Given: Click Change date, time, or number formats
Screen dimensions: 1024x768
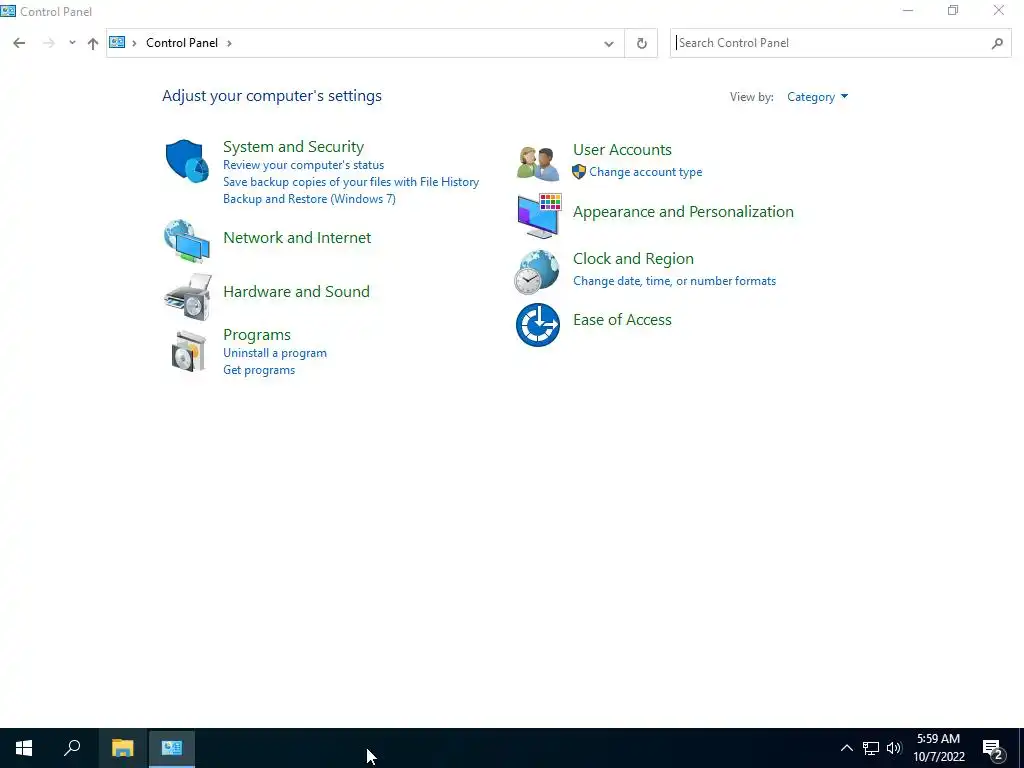Looking at the screenshot, I should (674, 281).
